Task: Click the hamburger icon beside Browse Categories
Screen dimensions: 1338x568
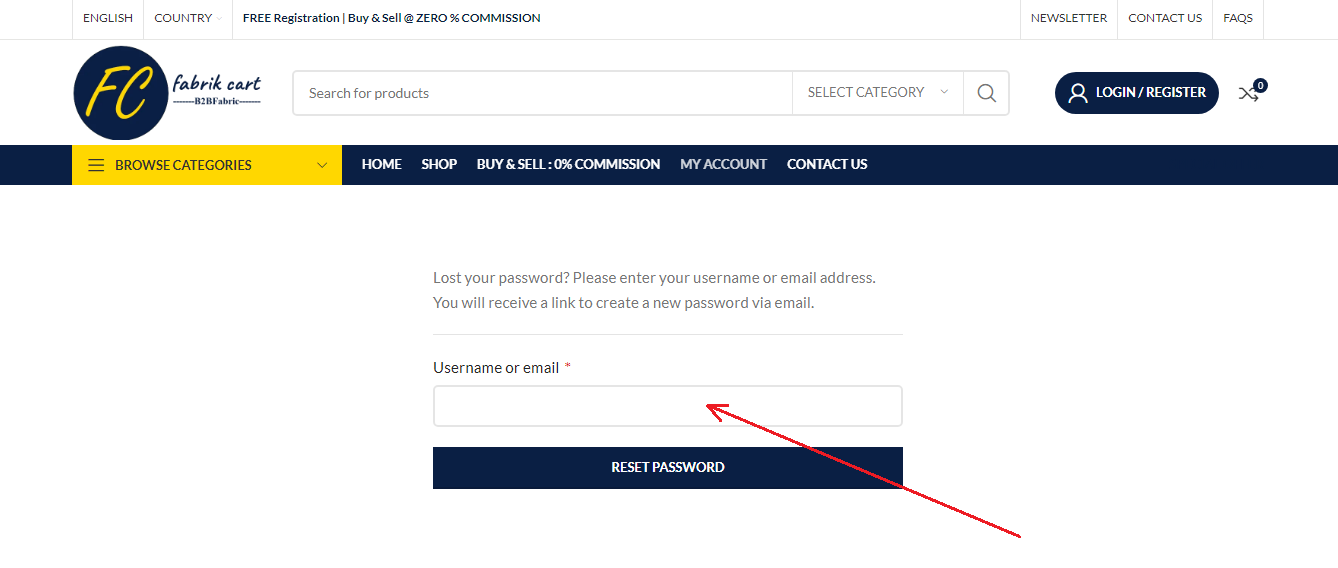Action: (96, 166)
